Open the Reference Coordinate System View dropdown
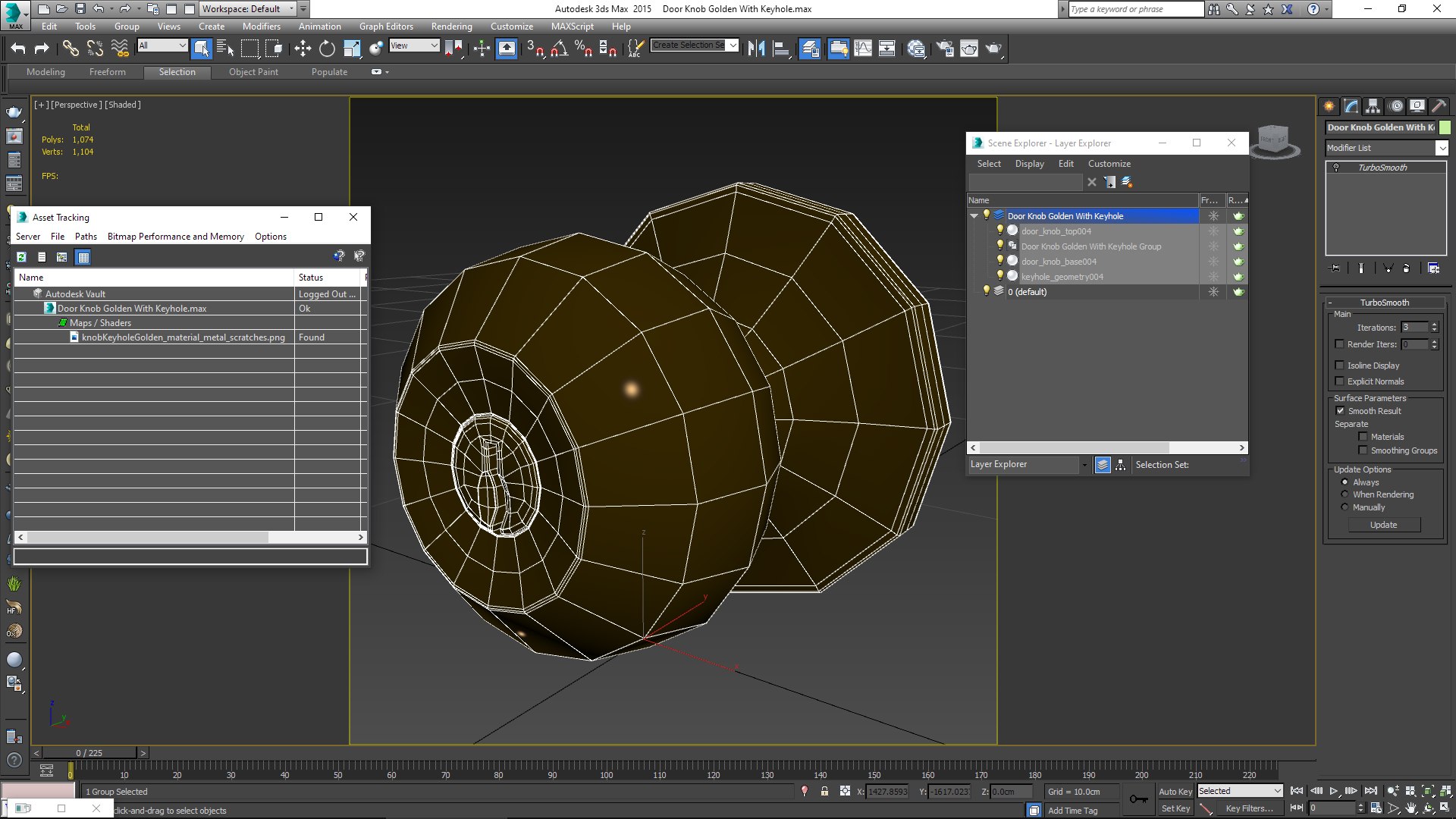 [414, 45]
